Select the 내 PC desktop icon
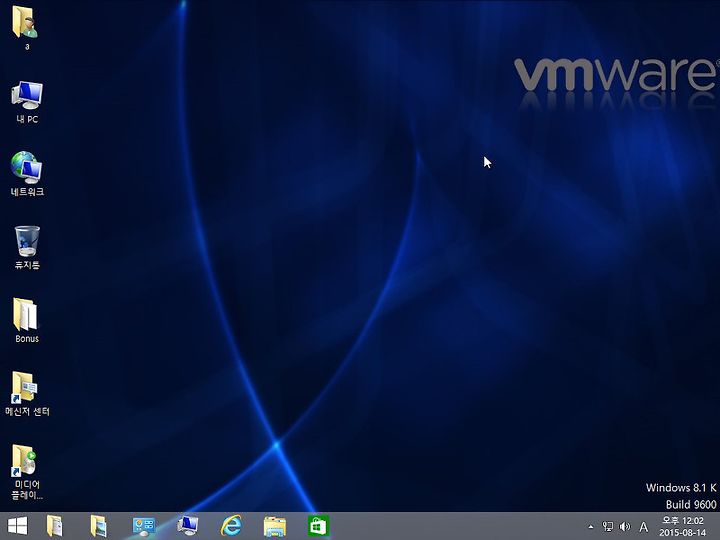Screen dimensions: 720x540 [27, 102]
